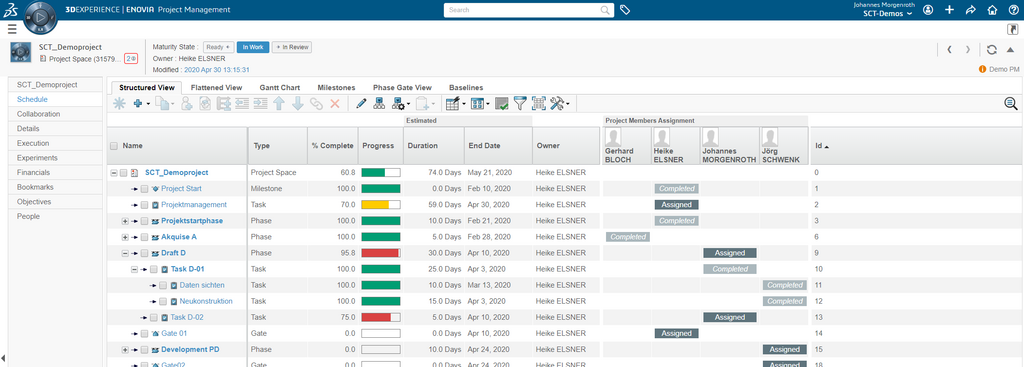Tick the select-all checkbox beside Name header

point(114,146)
